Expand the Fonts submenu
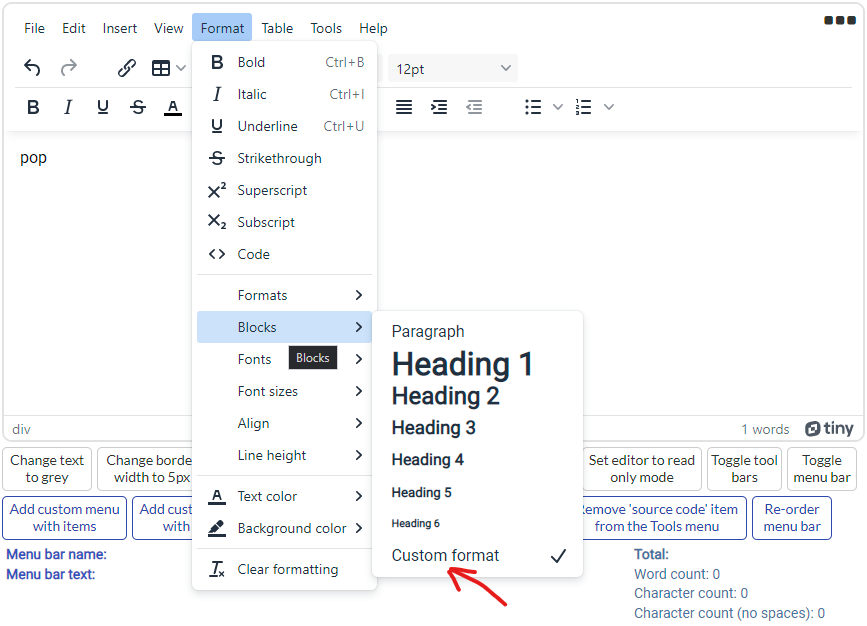 (284, 359)
